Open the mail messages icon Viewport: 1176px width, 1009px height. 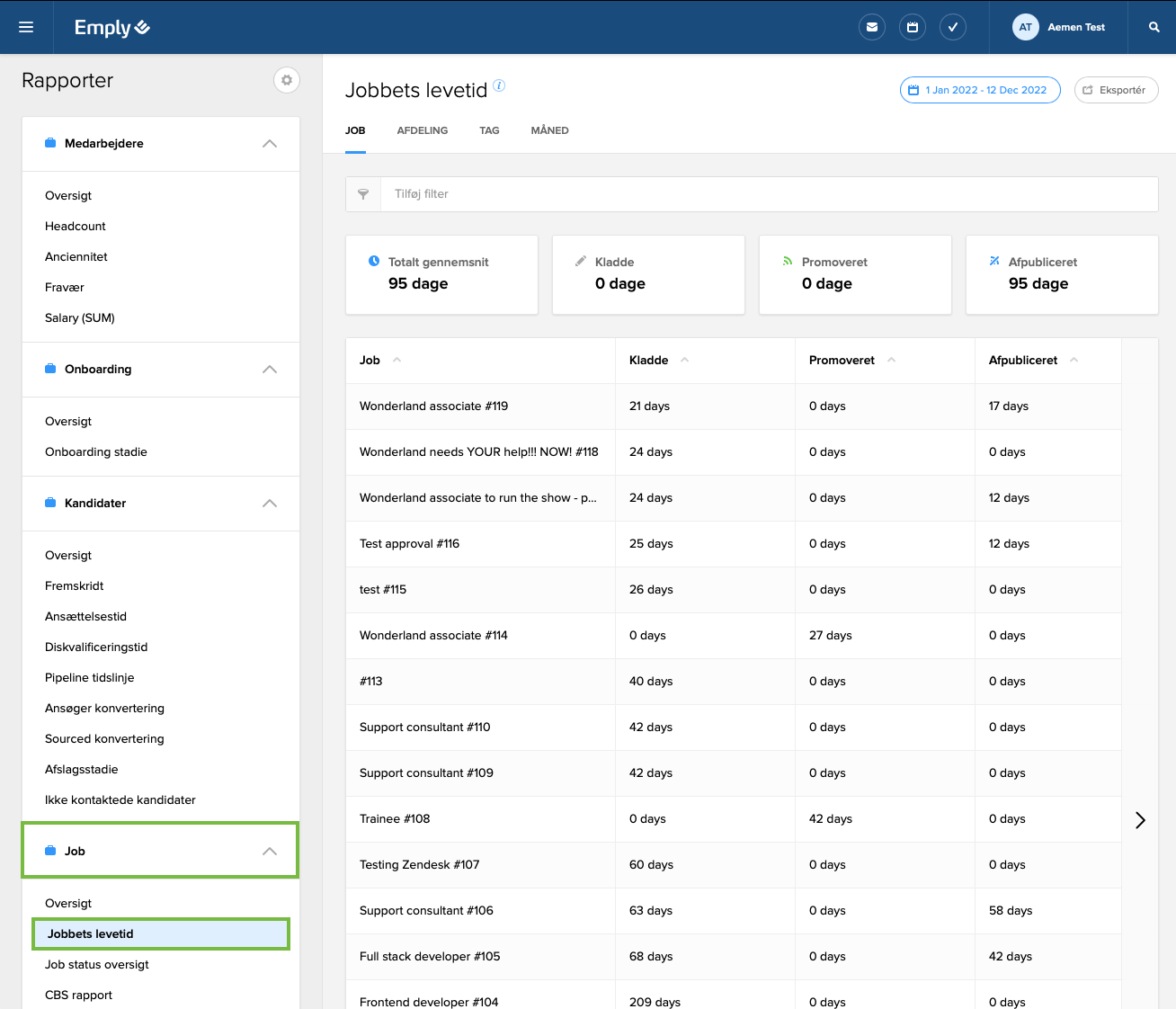[x=871, y=27]
